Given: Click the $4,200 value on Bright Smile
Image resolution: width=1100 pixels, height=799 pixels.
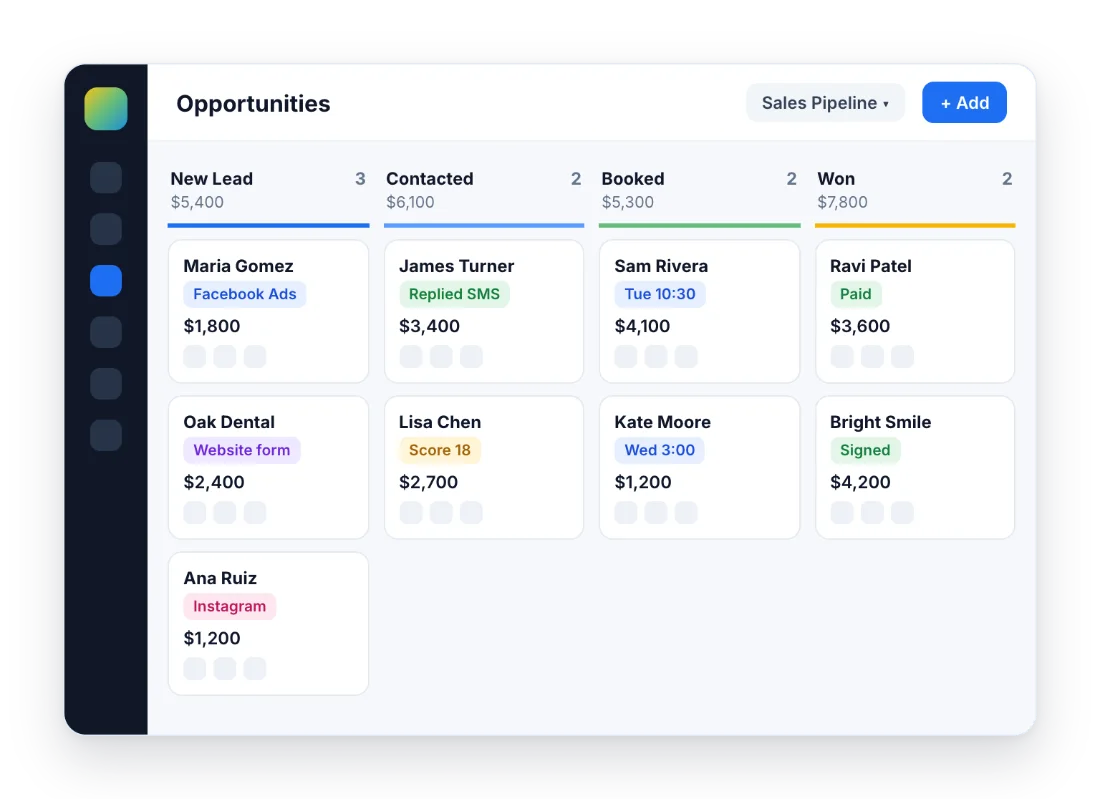Looking at the screenshot, I should [860, 483].
